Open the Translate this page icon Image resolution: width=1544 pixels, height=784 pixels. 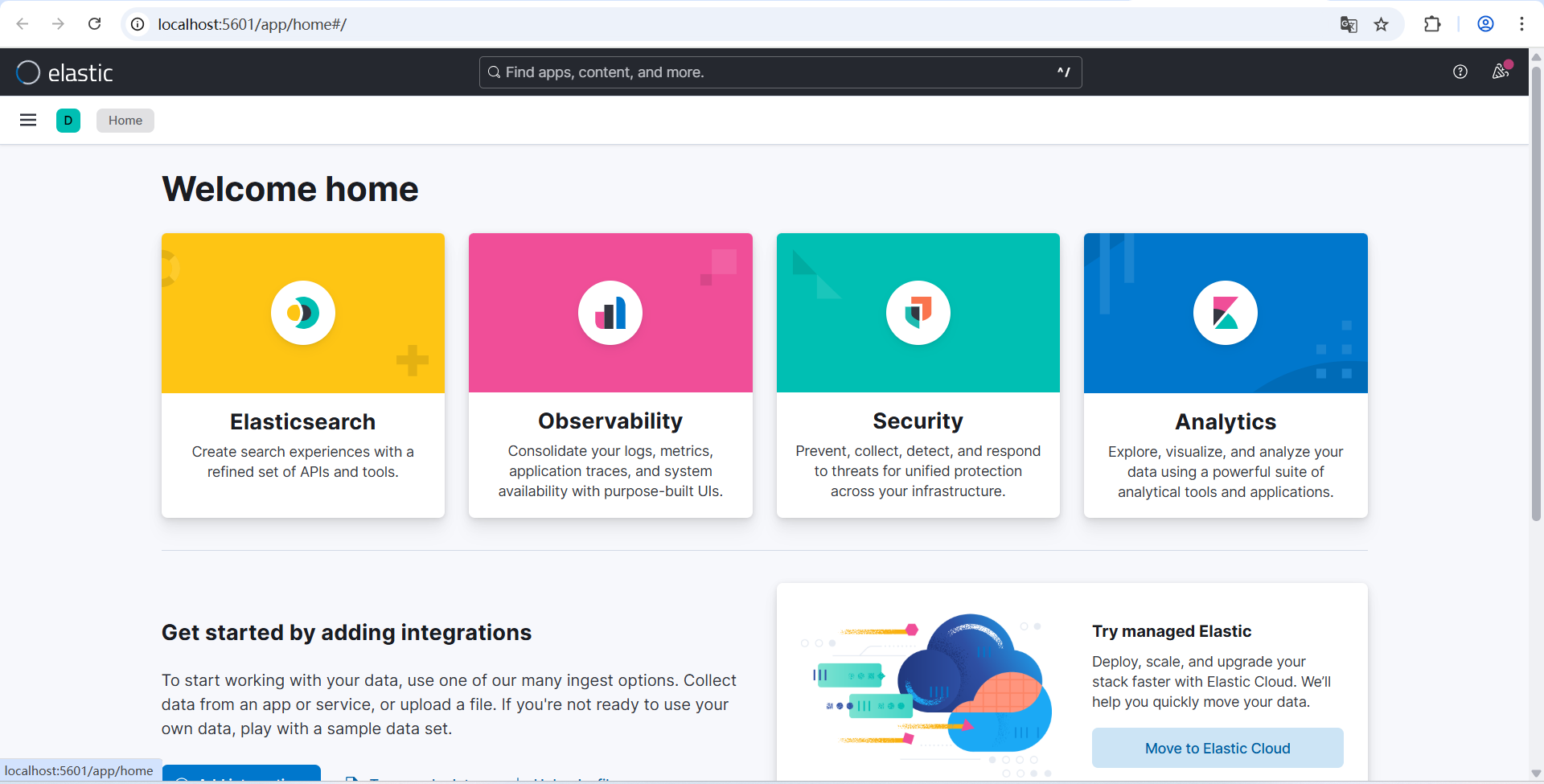(x=1349, y=24)
